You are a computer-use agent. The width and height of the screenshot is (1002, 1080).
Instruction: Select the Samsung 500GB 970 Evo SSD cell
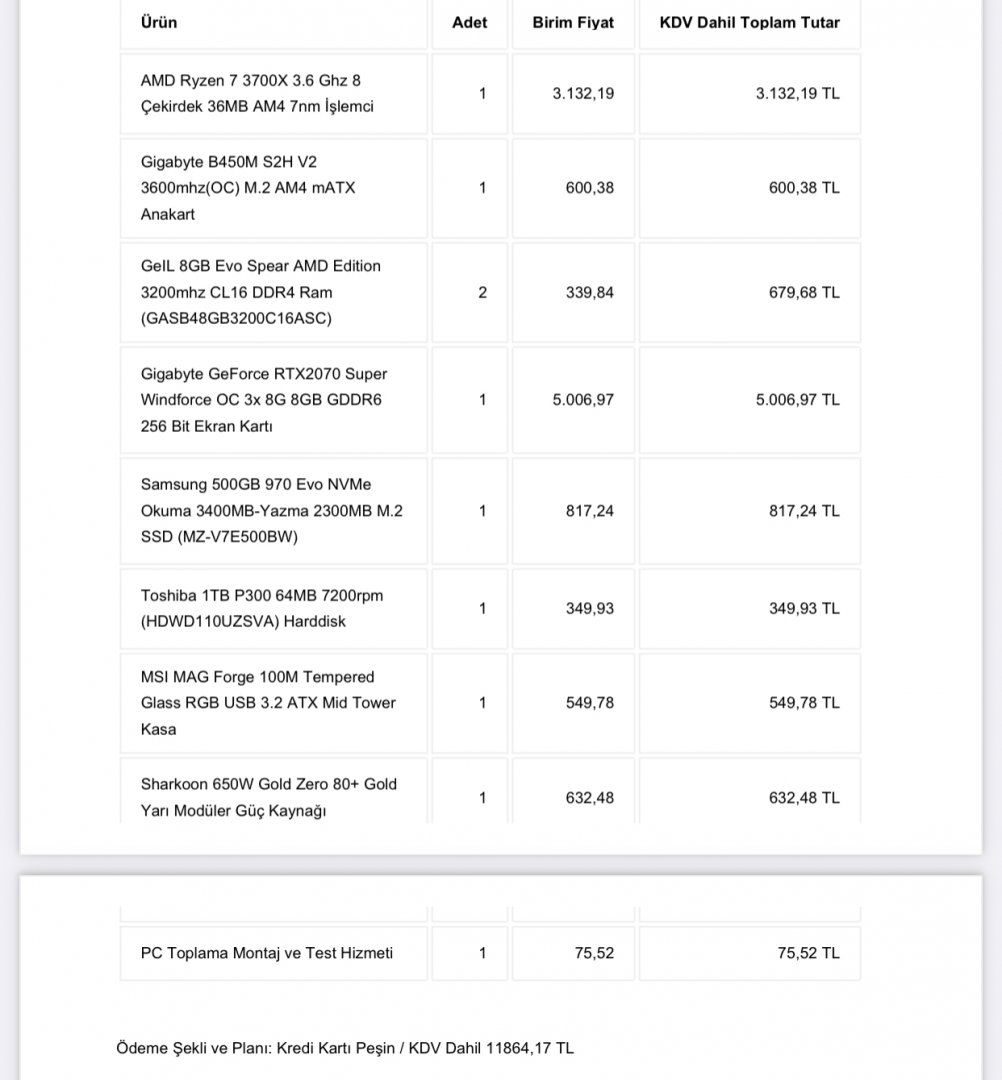click(272, 510)
